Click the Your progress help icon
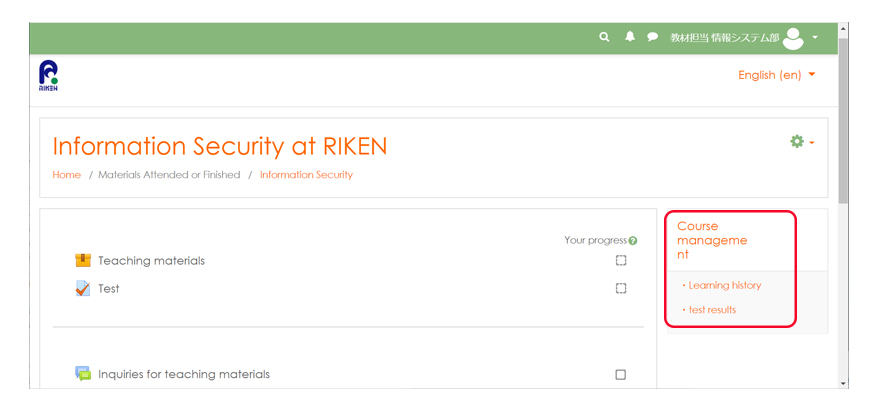Screen dimensions: 877x416 (633, 241)
